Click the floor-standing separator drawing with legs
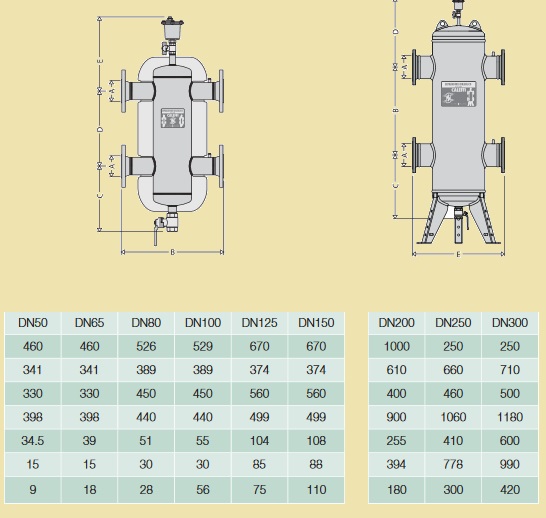This screenshot has width=546, height=518. tap(459, 122)
